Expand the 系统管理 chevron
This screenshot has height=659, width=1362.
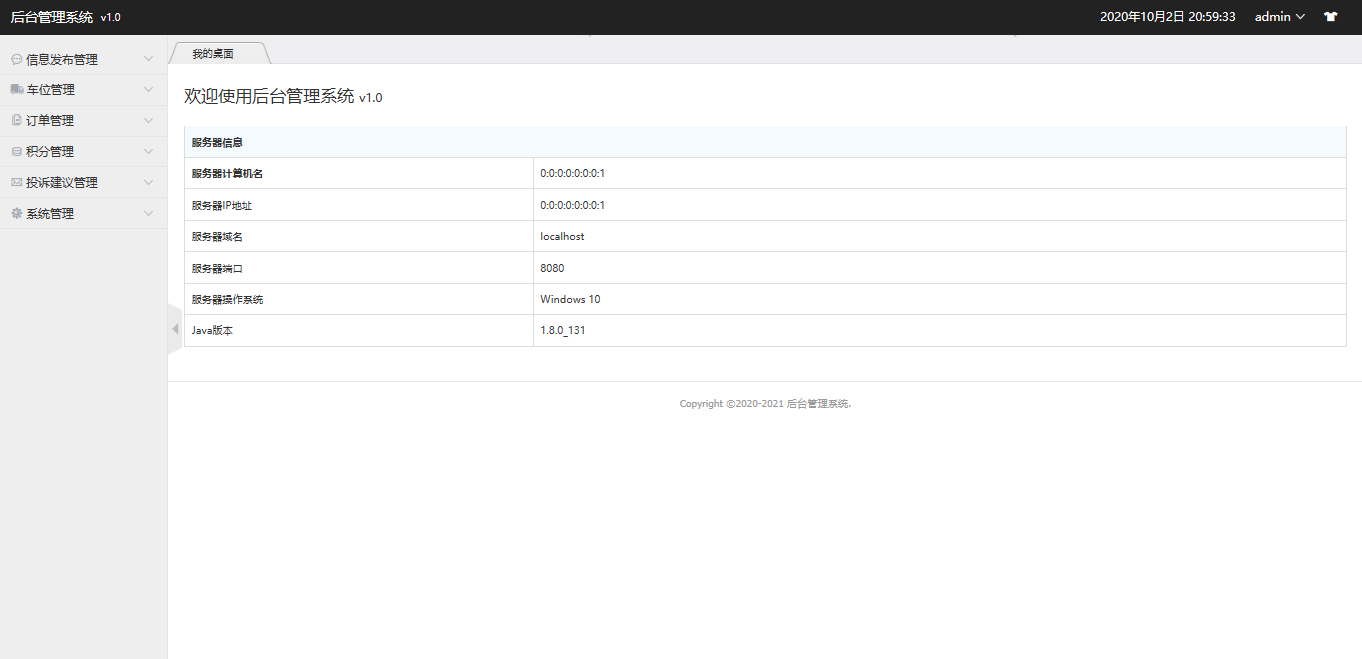point(149,214)
